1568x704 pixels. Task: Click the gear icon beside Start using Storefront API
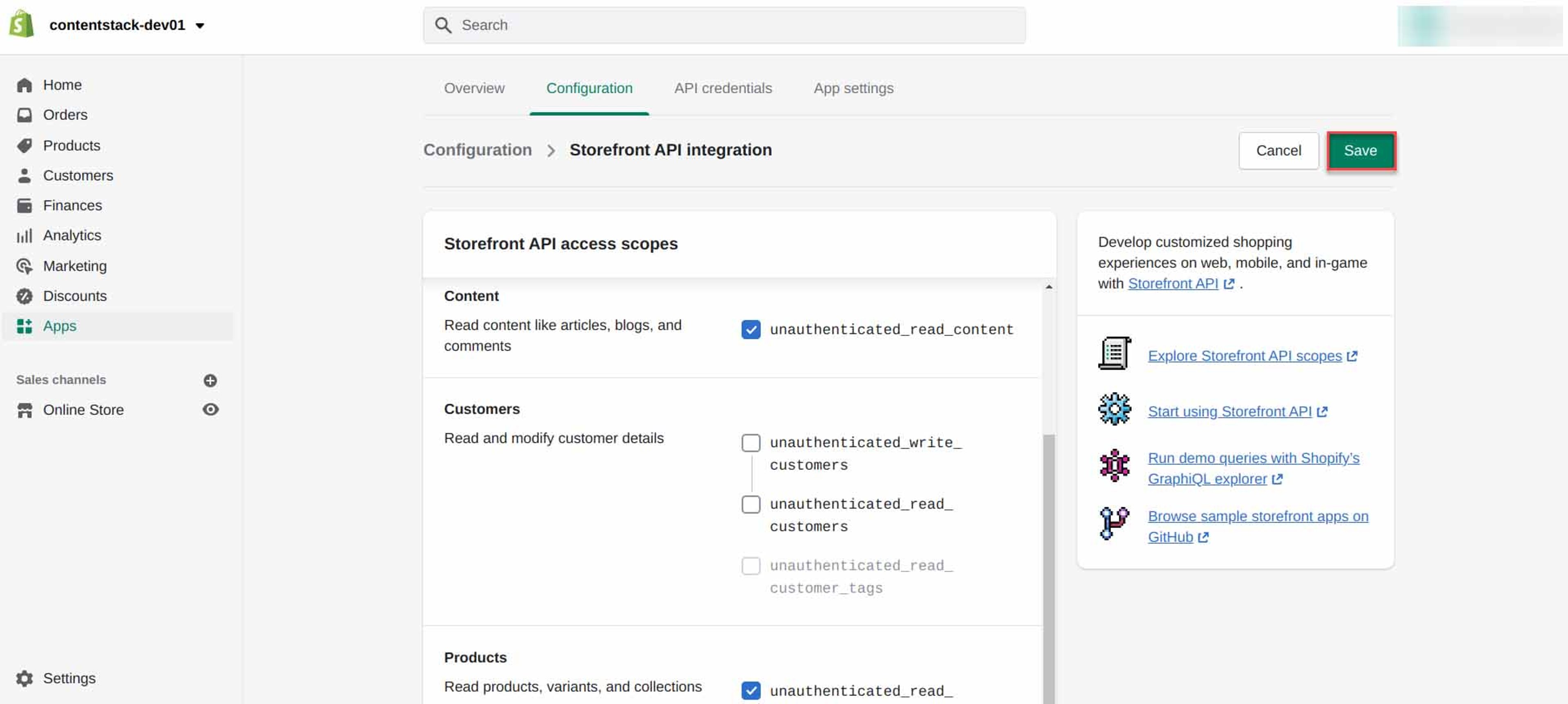tap(1114, 409)
